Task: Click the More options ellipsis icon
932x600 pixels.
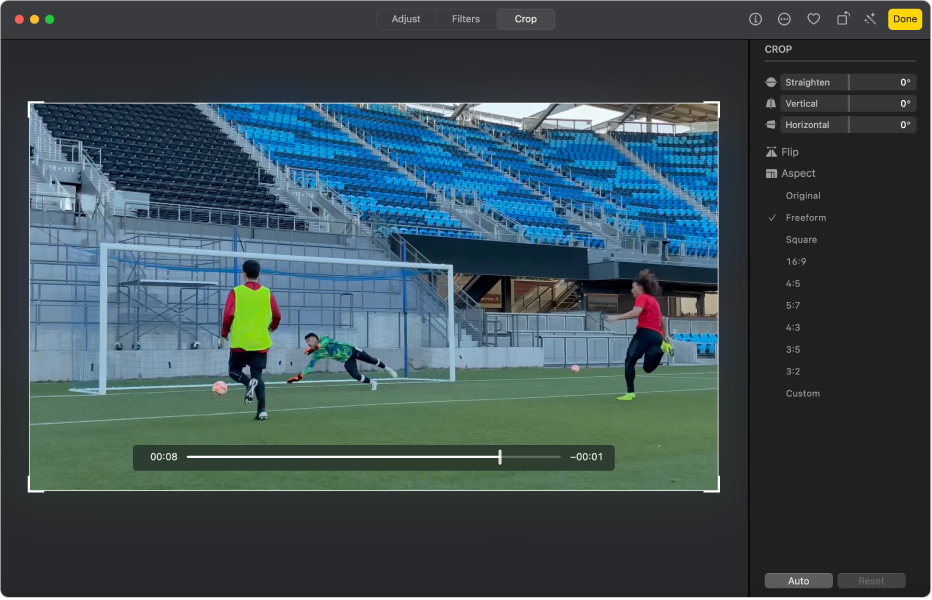Action: pyautogui.click(x=784, y=19)
